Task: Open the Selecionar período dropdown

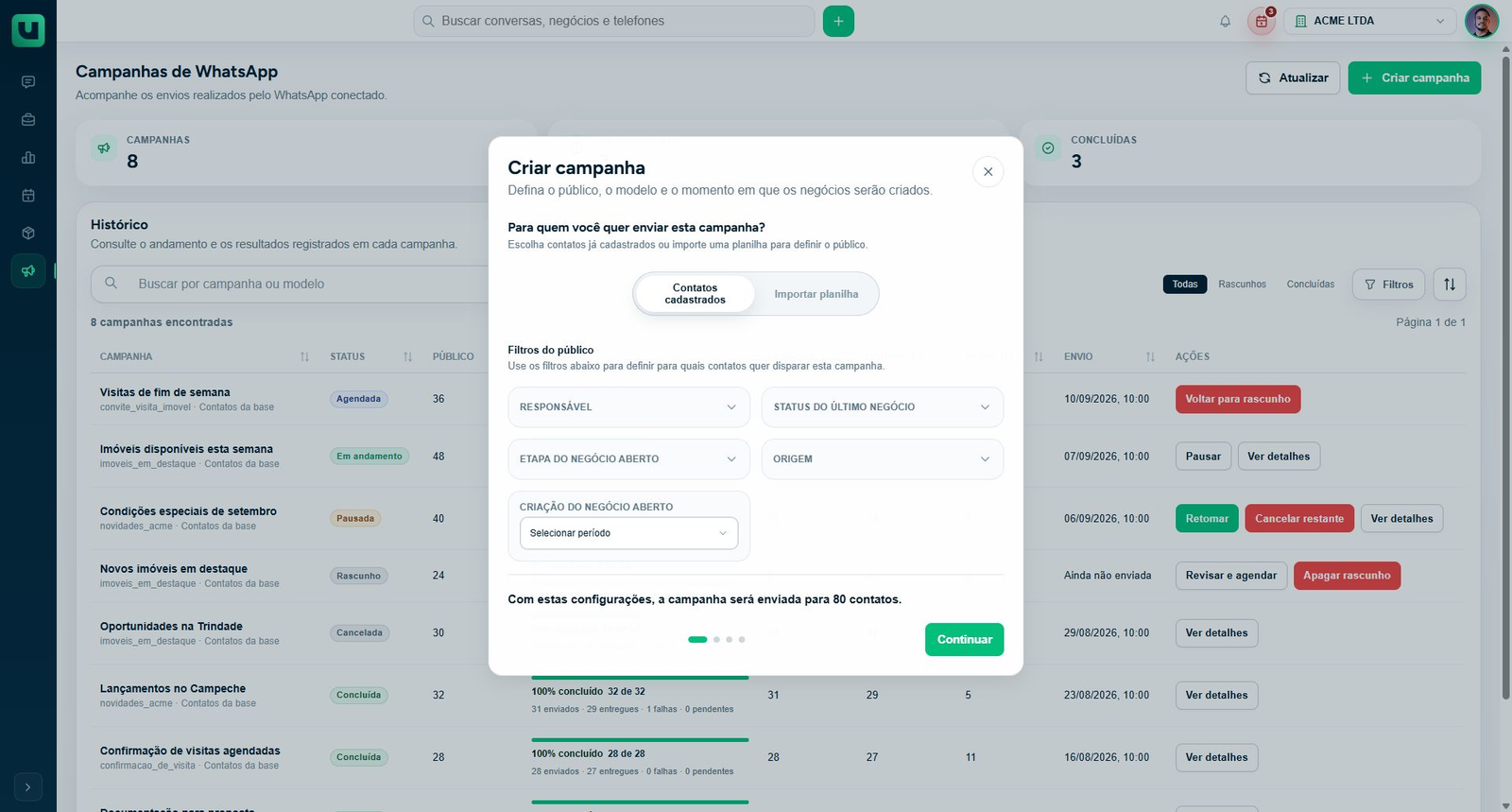Action: 628,533
